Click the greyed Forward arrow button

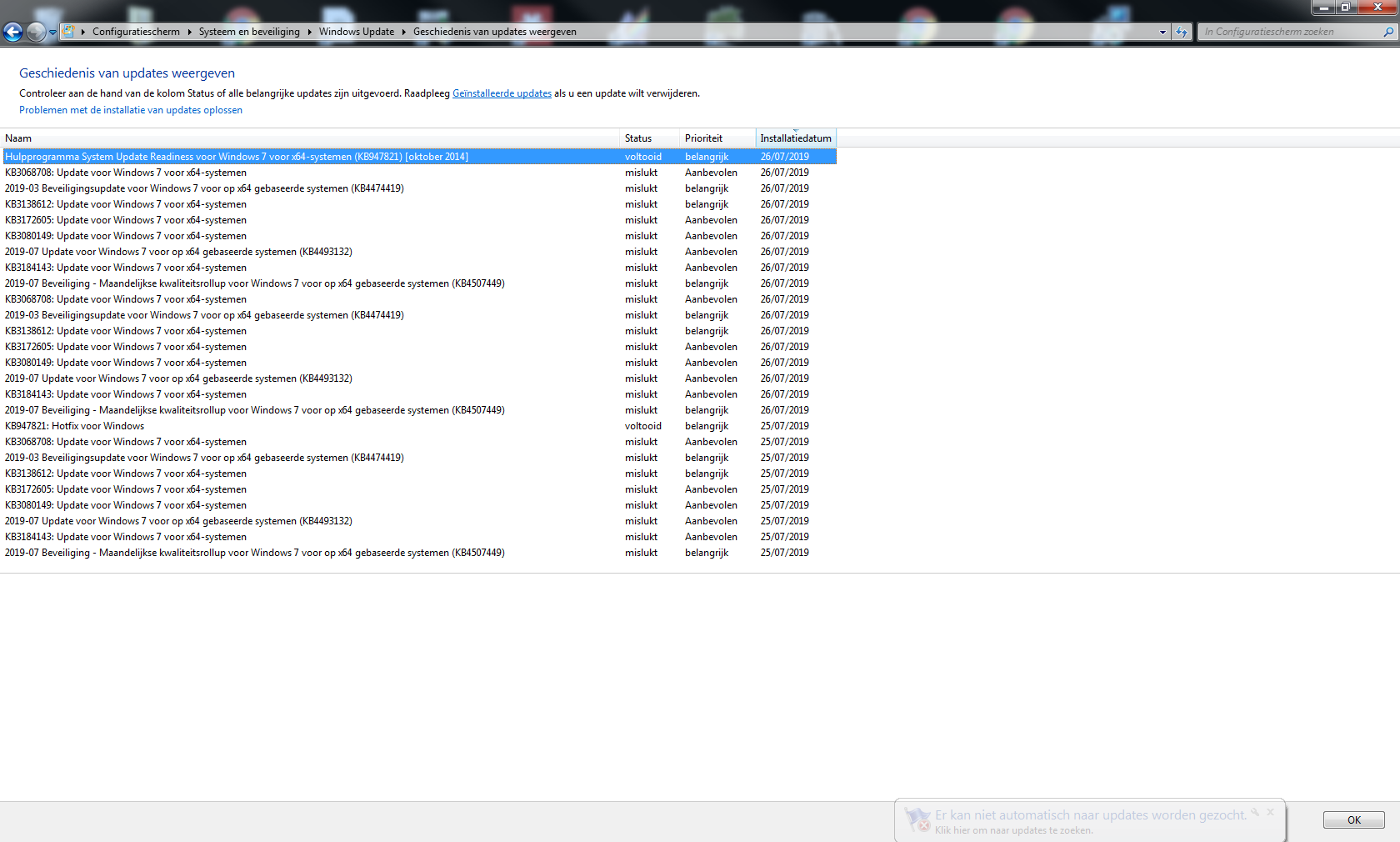coord(36,32)
